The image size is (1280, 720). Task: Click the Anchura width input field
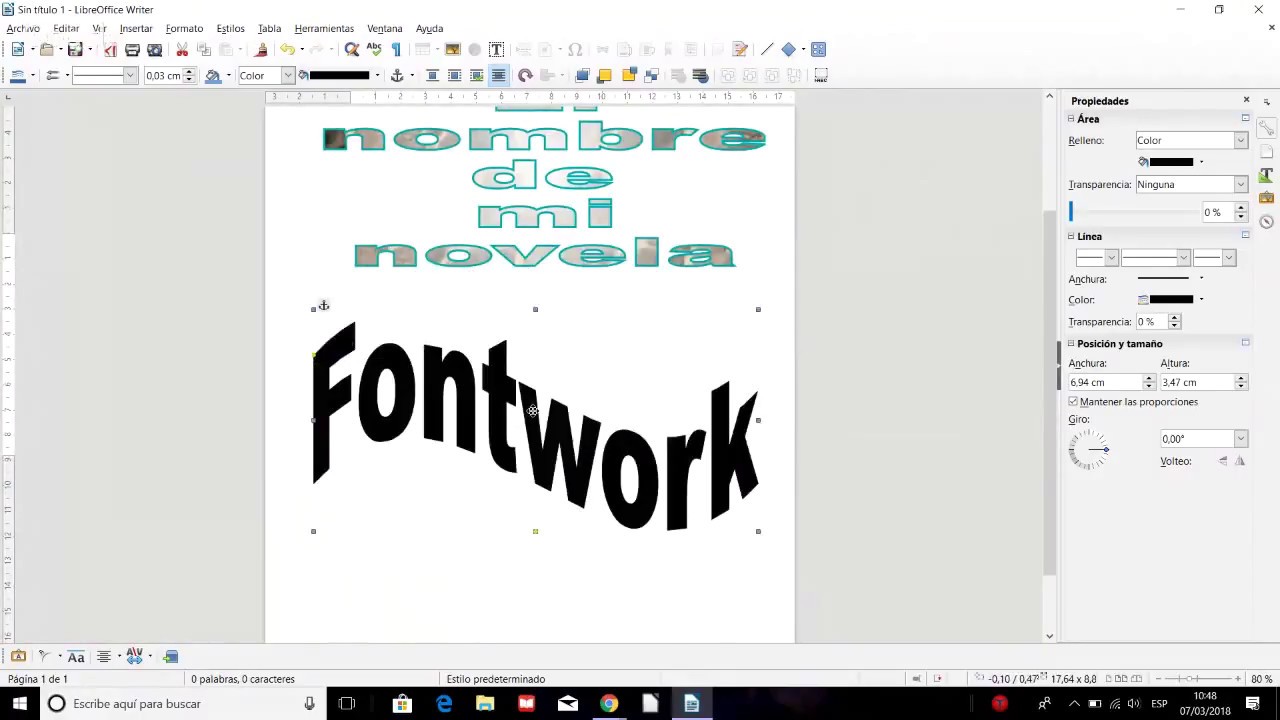click(1105, 382)
